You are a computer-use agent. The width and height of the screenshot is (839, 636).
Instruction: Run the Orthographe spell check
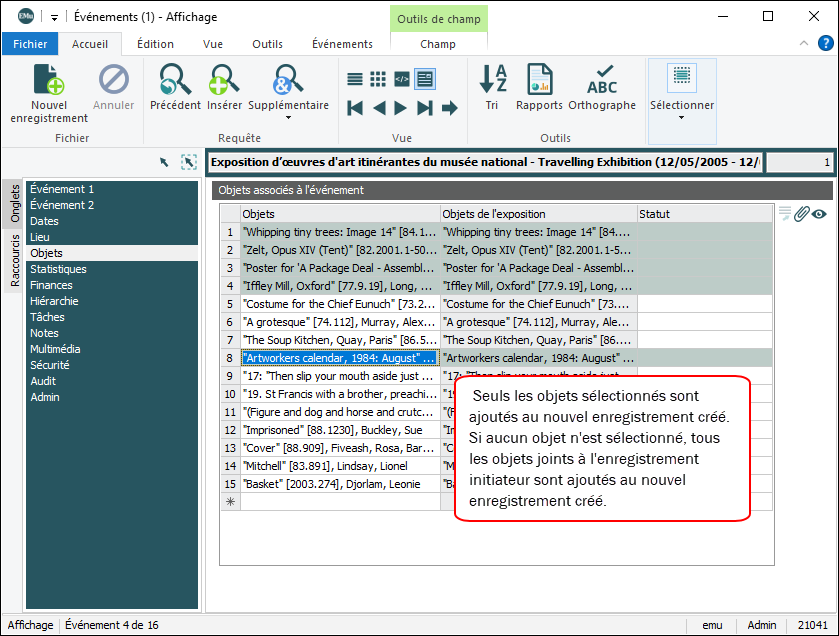[x=602, y=80]
